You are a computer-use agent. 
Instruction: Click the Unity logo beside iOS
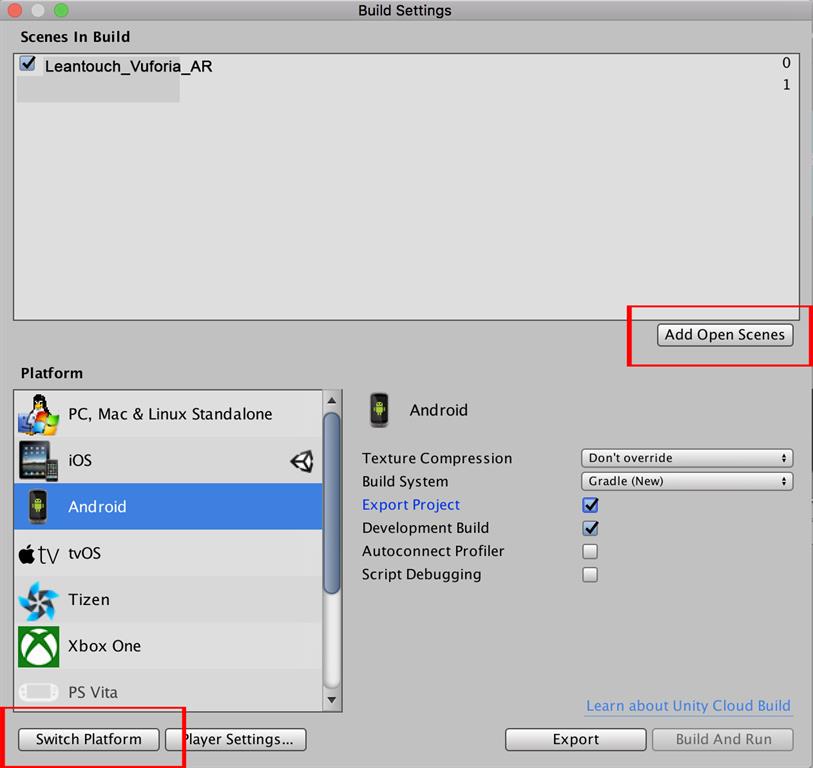(x=302, y=460)
